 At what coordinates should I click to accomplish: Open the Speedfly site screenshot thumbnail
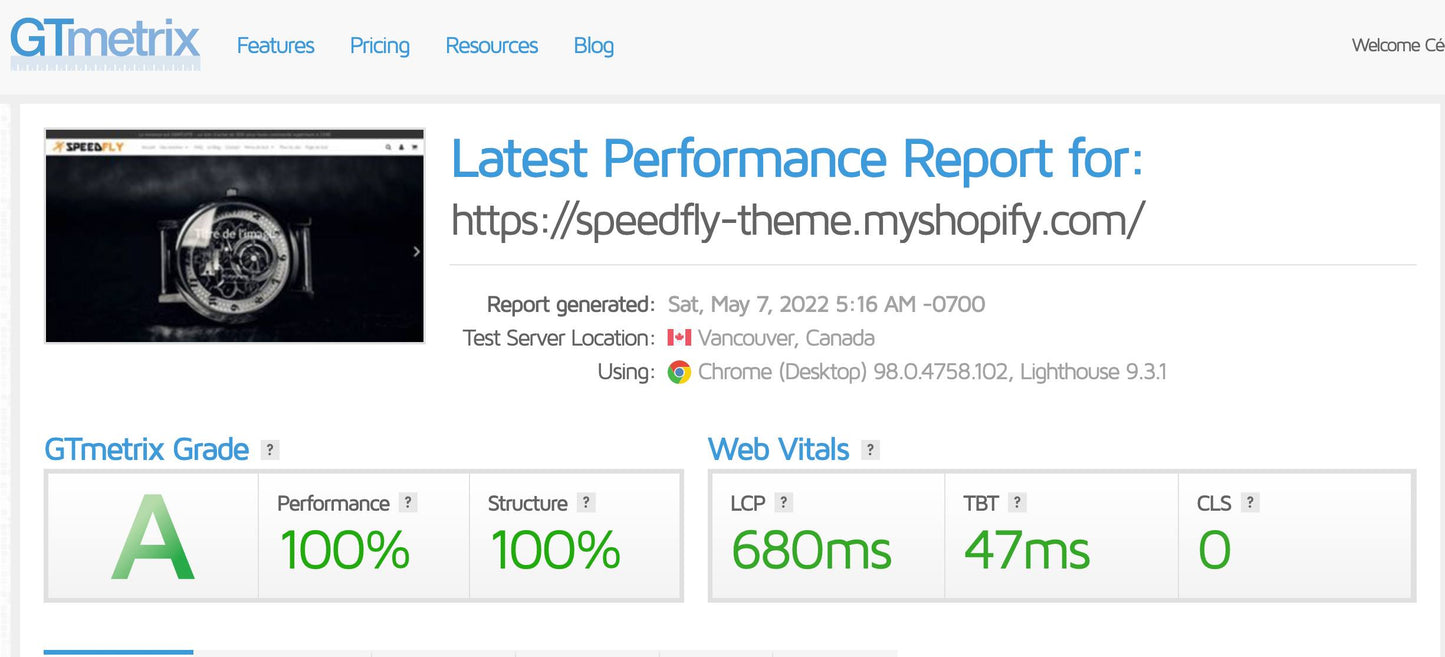[235, 235]
